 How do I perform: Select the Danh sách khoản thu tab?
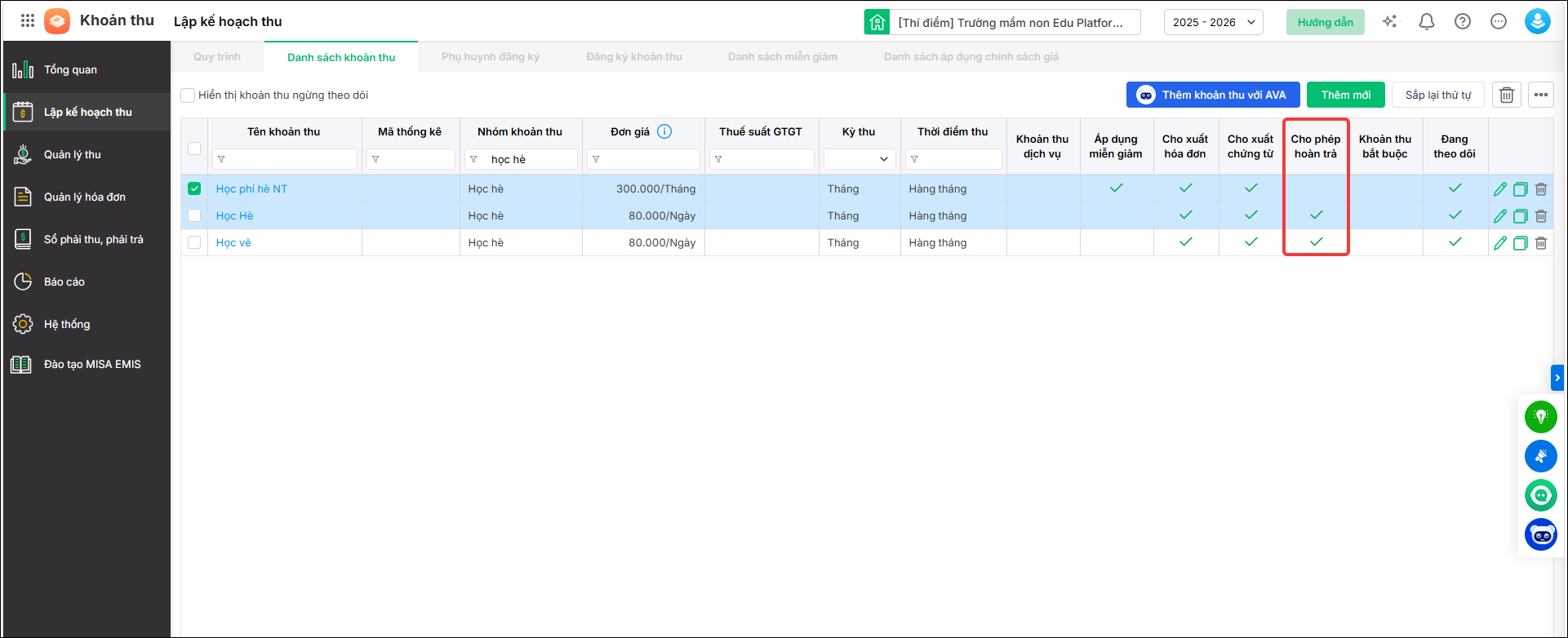pos(341,57)
